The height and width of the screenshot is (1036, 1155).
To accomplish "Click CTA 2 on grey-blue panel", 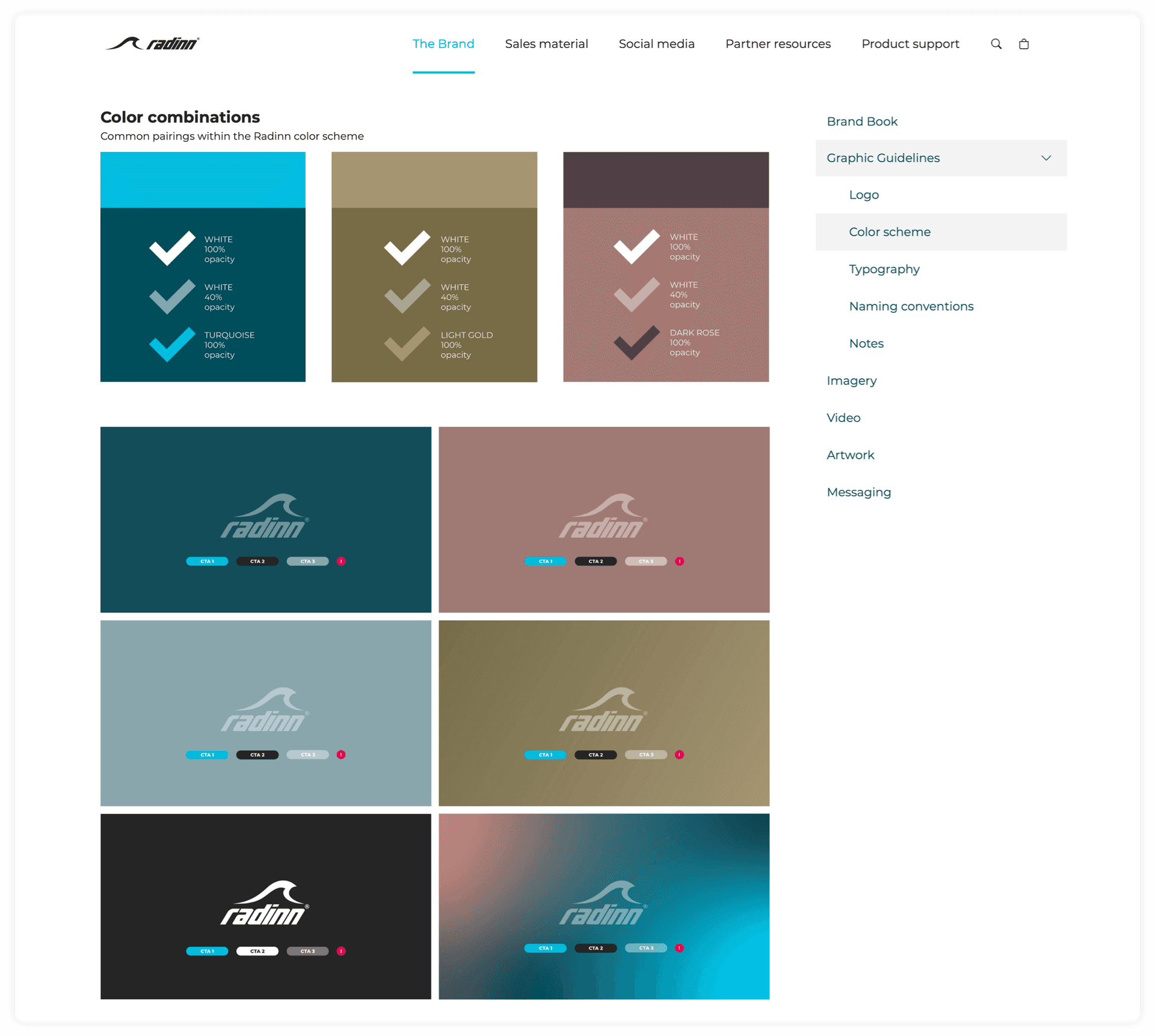I will 257,754.
